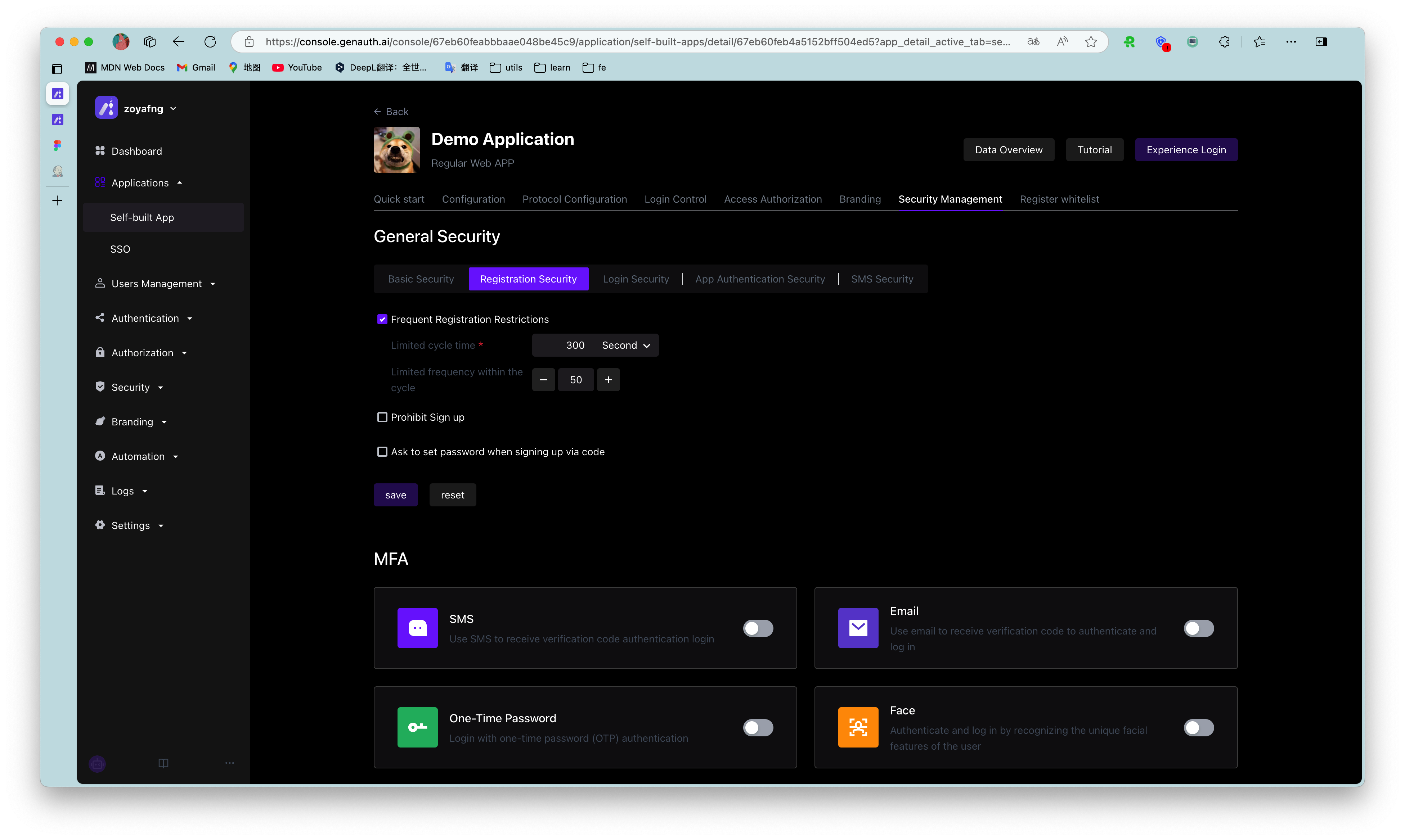The image size is (1405, 840).
Task: Decrease limited frequency with minus button
Action: 544,380
